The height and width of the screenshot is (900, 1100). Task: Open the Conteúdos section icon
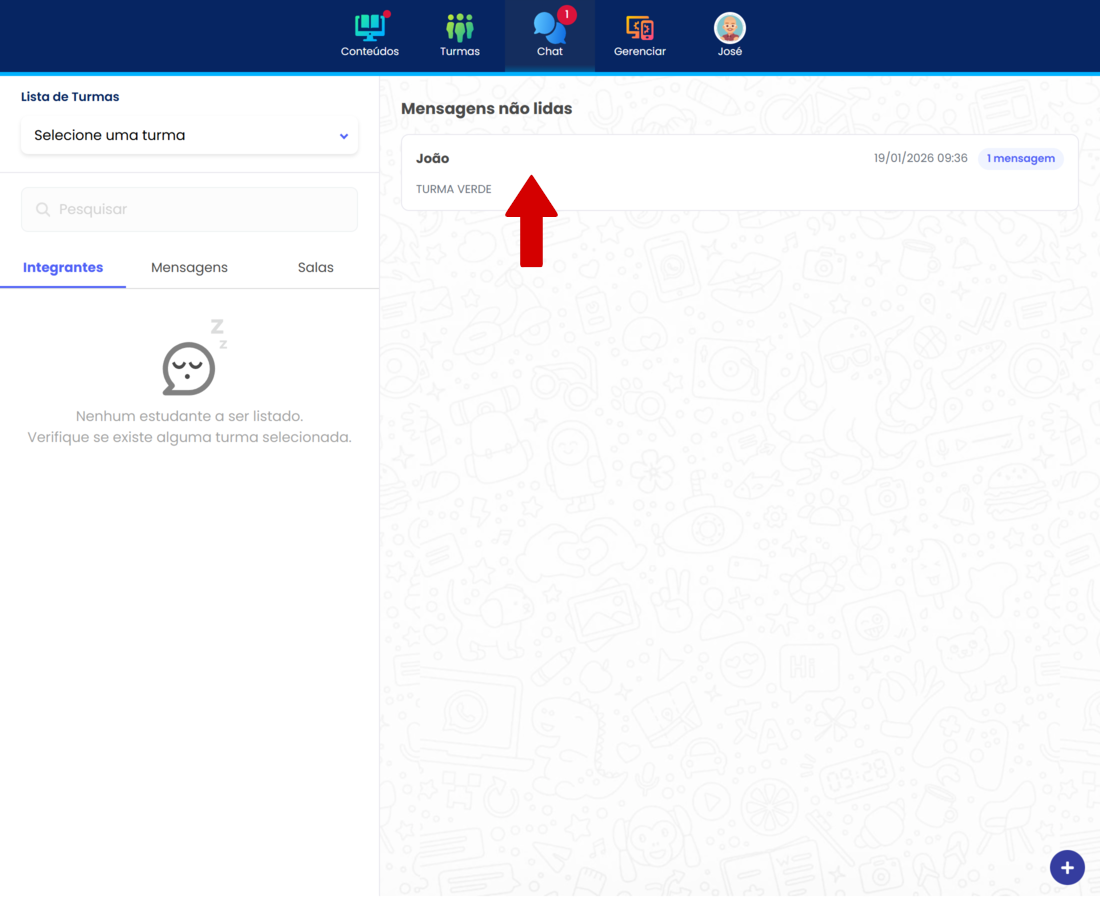(369, 28)
